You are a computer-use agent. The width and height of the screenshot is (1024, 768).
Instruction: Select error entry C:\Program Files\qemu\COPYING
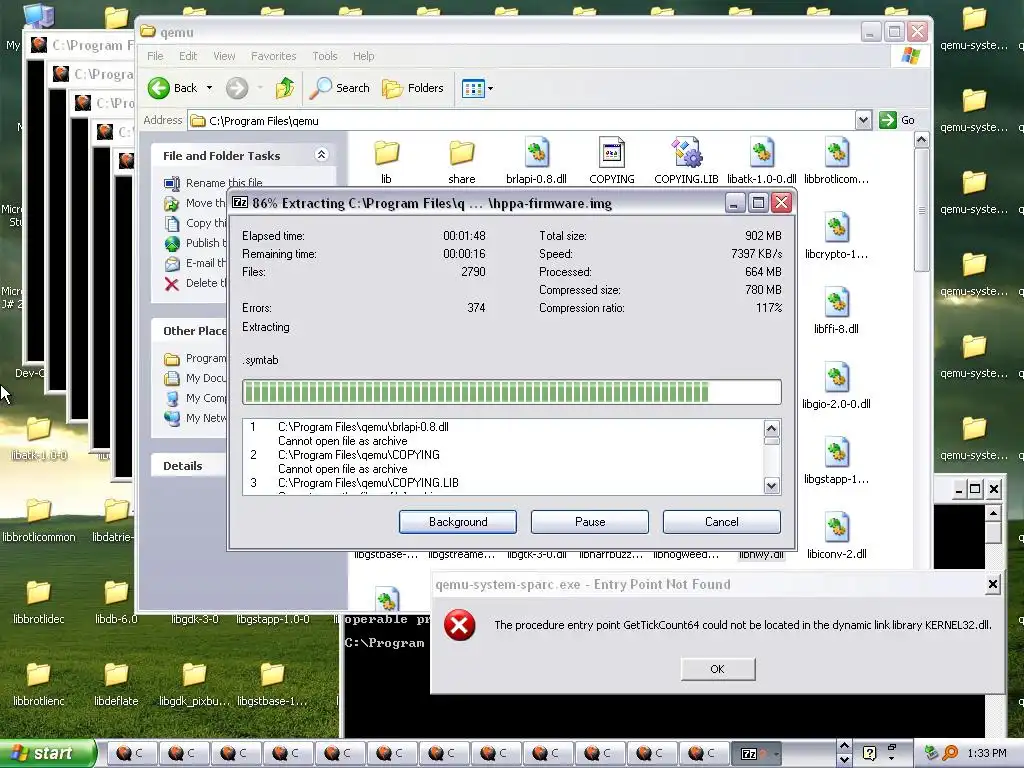(359, 455)
